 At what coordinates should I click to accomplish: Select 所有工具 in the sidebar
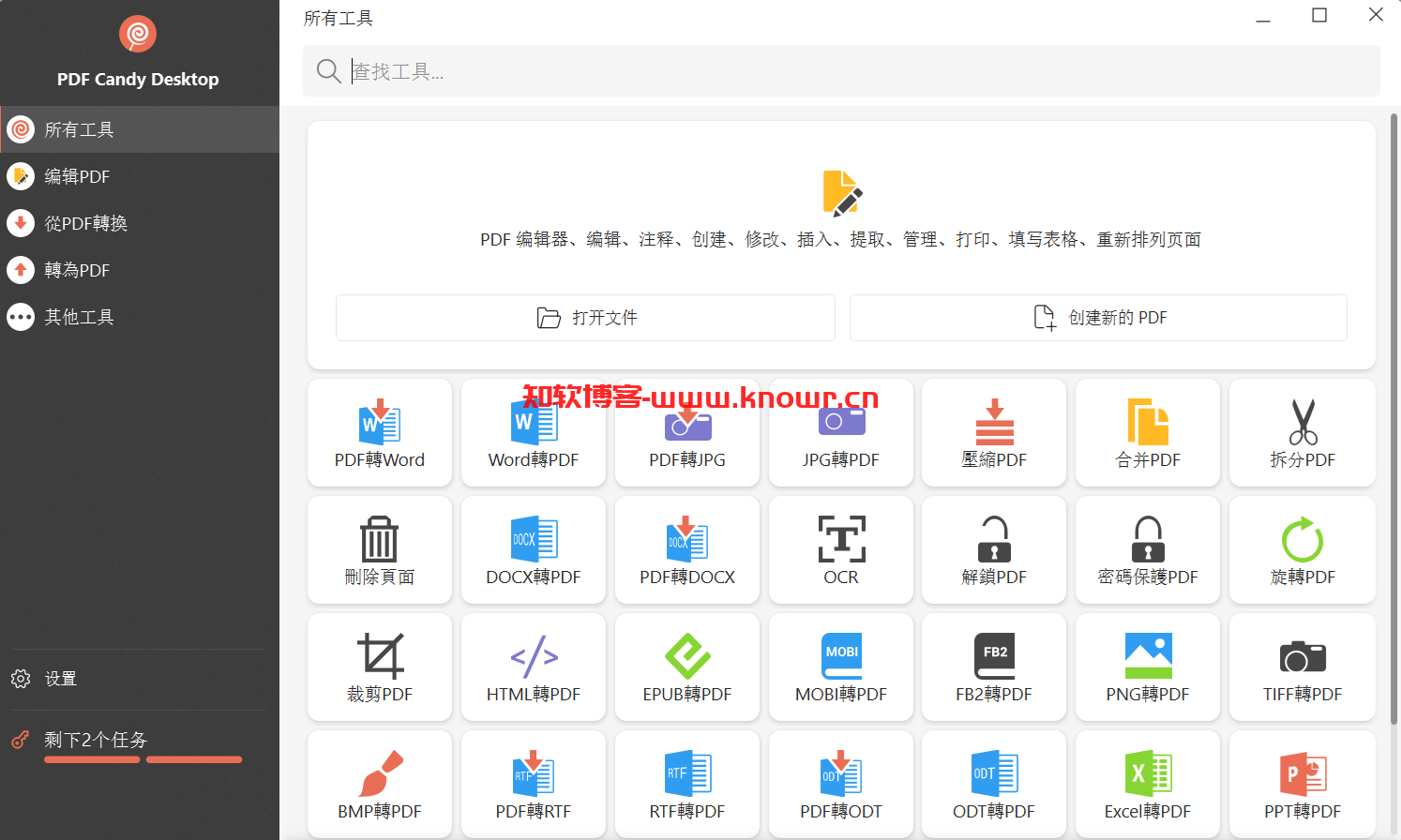[140, 129]
